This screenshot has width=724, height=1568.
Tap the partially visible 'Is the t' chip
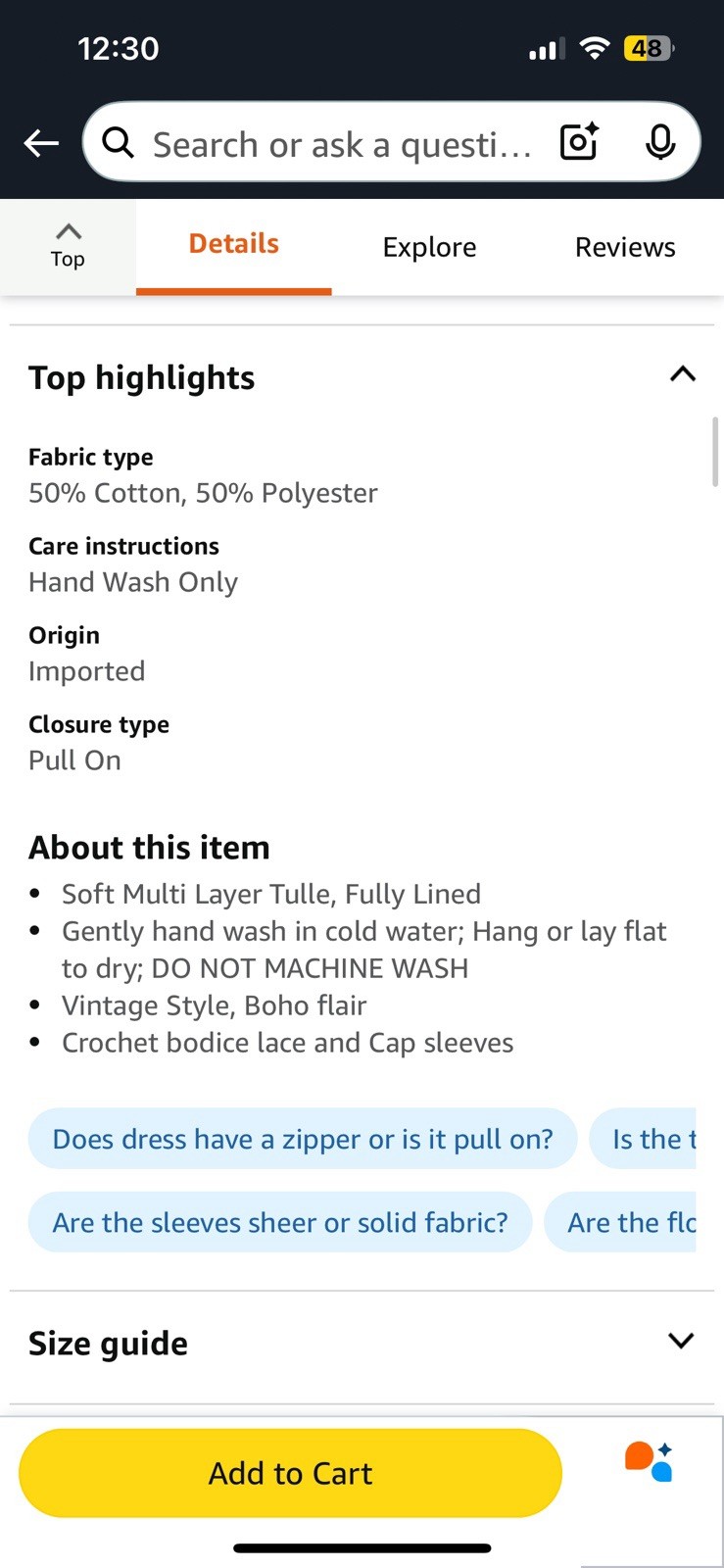click(643, 1139)
